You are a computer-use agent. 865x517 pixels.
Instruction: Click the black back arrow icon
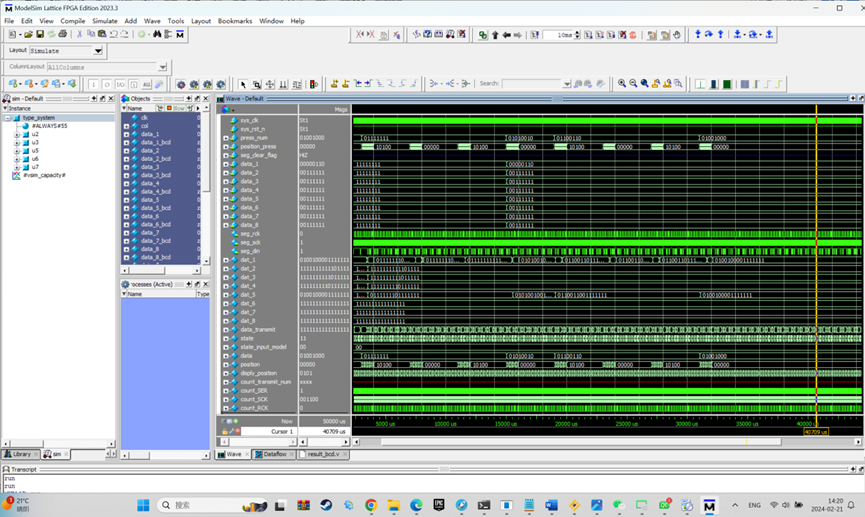pyautogui.click(x=506, y=35)
